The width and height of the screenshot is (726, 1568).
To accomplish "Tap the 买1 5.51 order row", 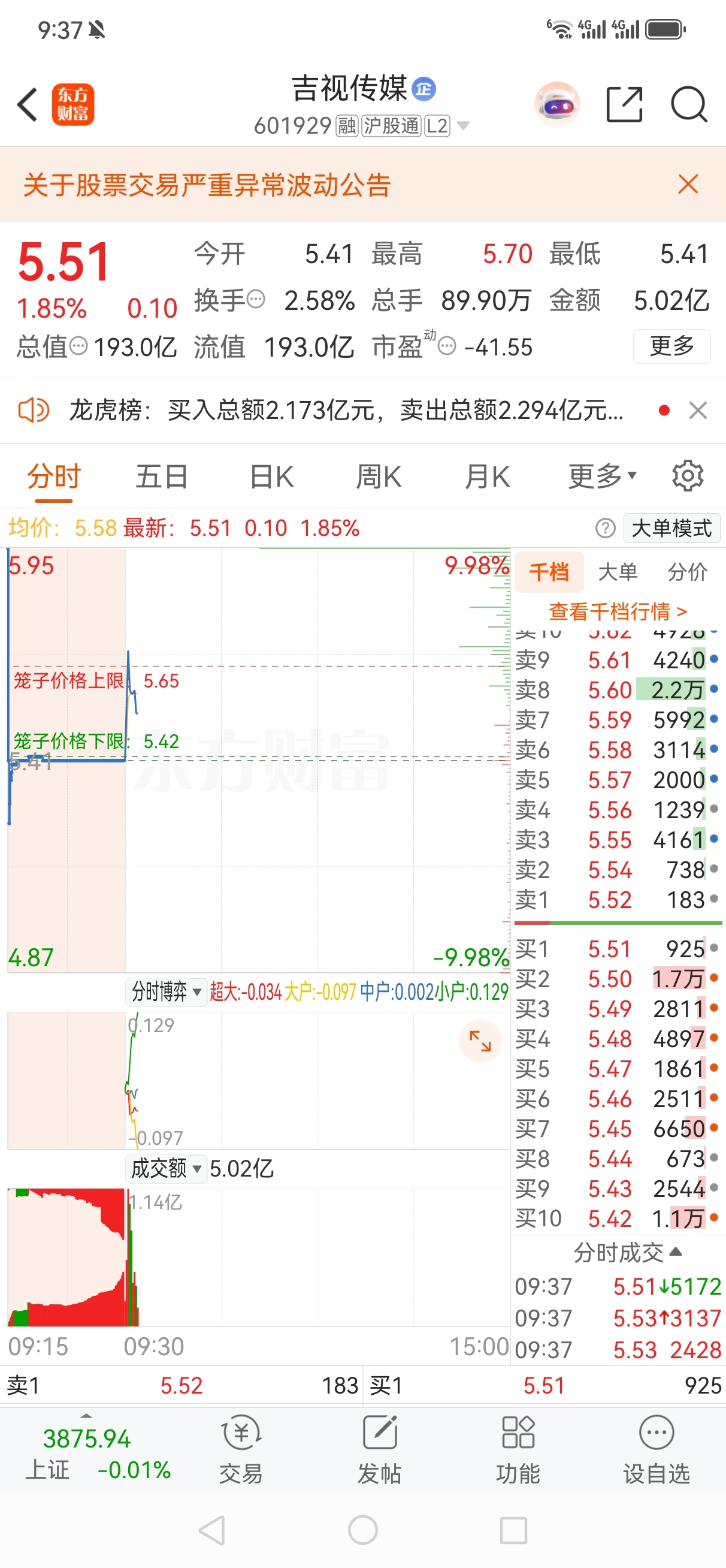I will tap(618, 949).
